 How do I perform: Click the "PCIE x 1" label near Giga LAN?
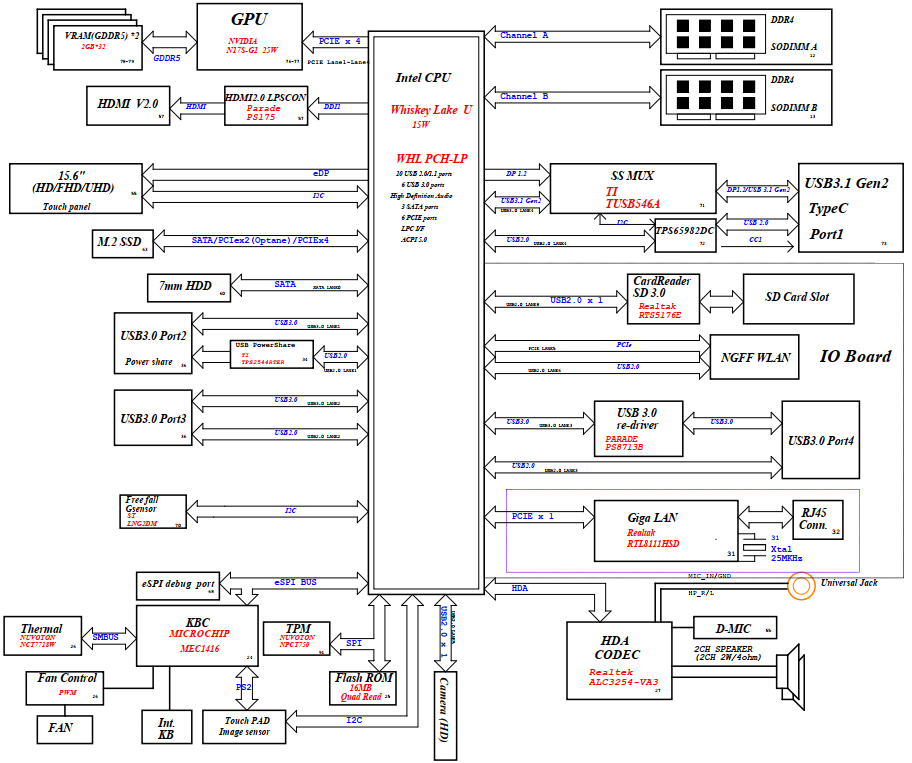pyautogui.click(x=533, y=516)
